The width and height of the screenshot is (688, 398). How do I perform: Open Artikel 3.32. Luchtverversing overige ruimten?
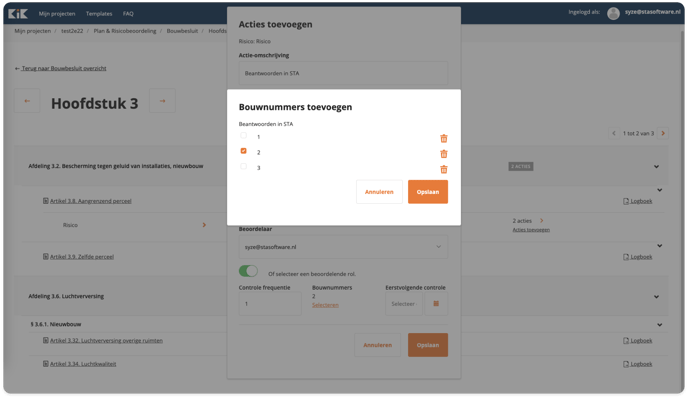106,341
